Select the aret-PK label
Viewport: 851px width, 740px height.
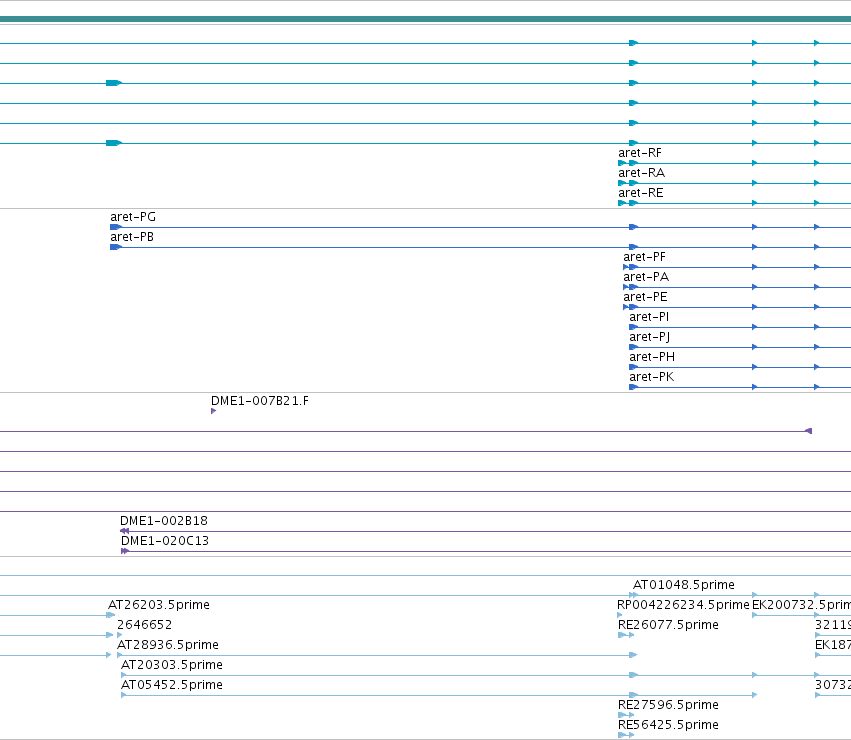[x=651, y=377]
